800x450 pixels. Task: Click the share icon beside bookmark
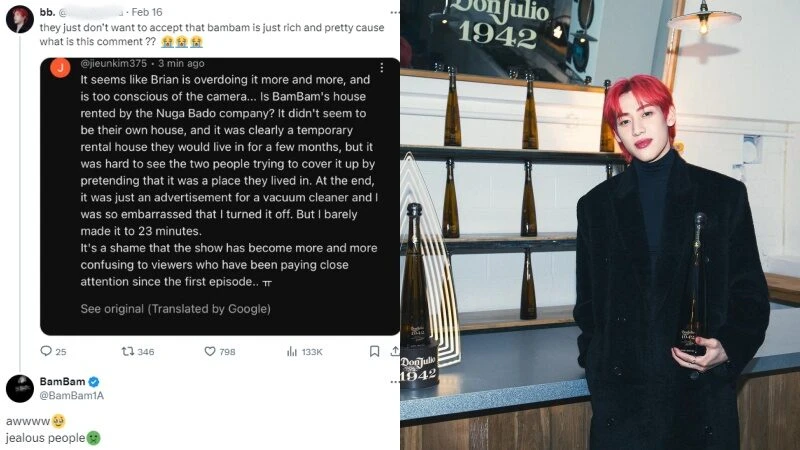(395, 351)
